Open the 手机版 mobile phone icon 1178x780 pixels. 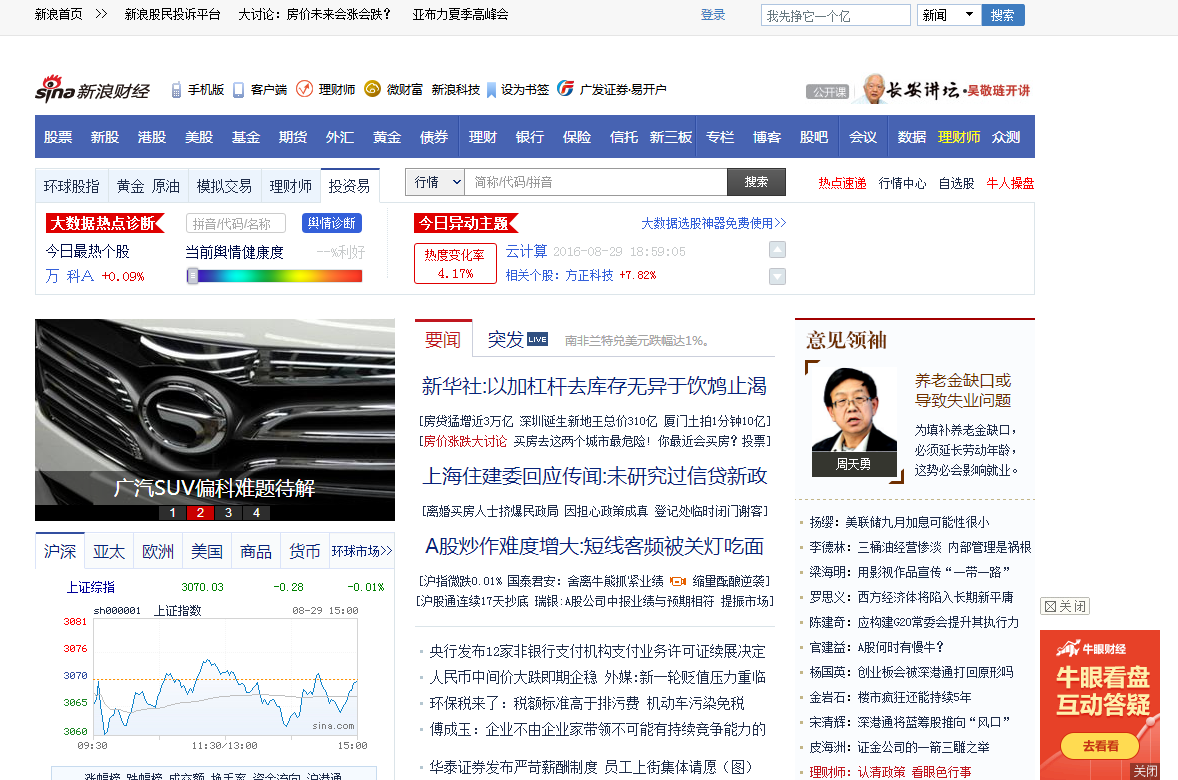click(176, 89)
